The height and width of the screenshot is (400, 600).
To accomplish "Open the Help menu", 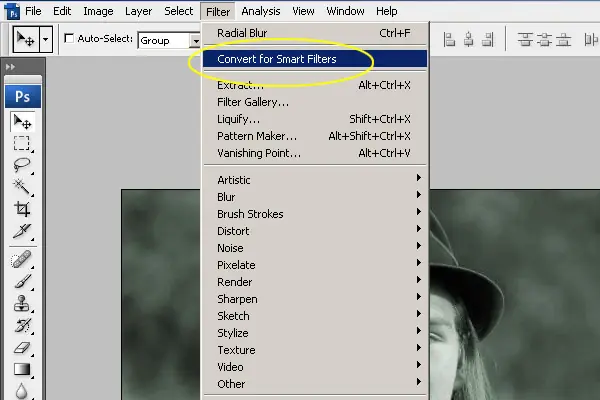I will tap(386, 11).
